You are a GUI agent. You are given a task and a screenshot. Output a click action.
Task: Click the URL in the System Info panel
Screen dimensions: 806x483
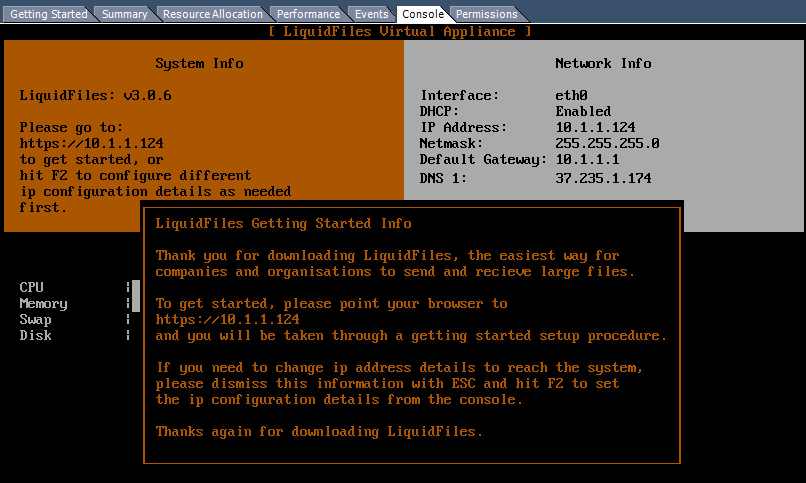91,143
